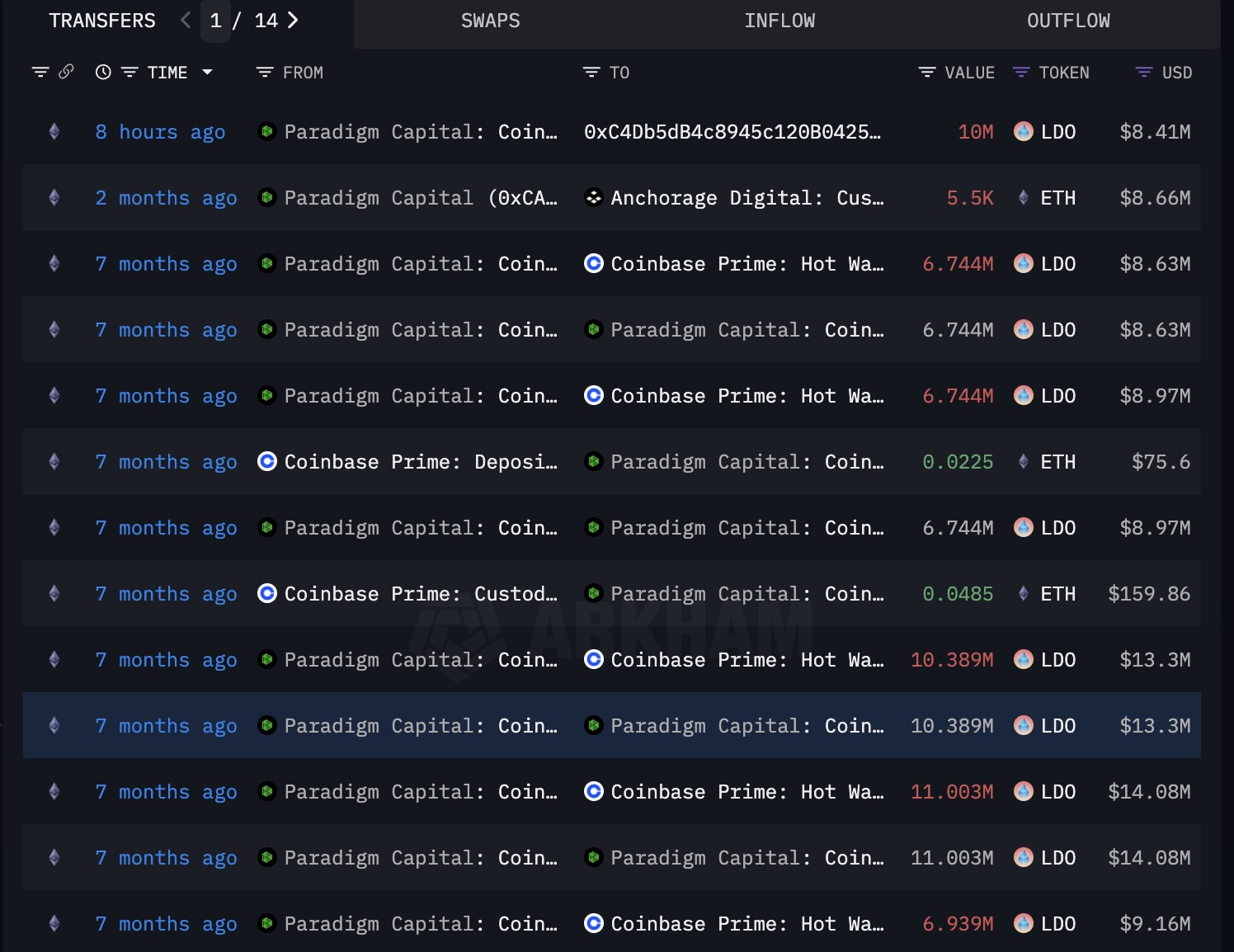The width and height of the screenshot is (1234, 952).
Task: Click Coinbase Prime logo in 6.939M row
Action: (x=593, y=923)
